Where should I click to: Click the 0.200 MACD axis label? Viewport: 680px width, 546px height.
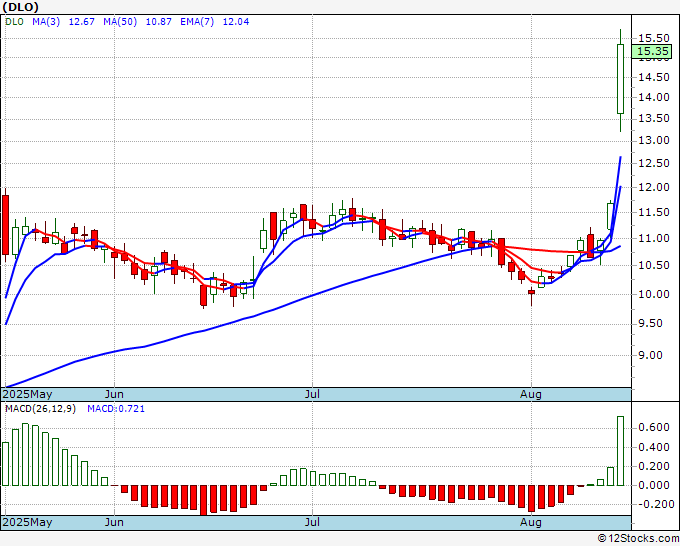pyautogui.click(x=654, y=466)
